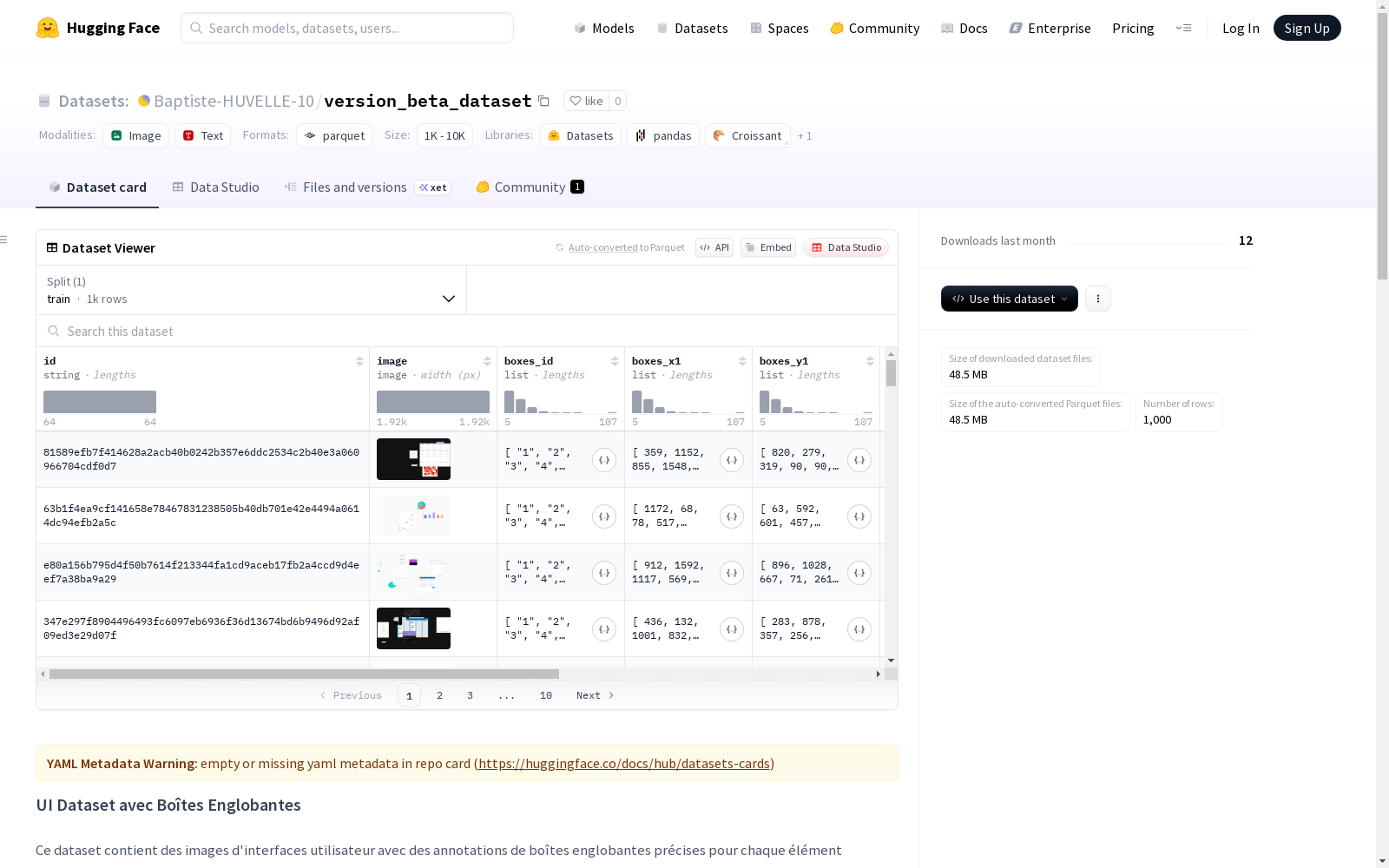Image resolution: width=1389 pixels, height=868 pixels.
Task: Click Log In
Action: point(1241,28)
